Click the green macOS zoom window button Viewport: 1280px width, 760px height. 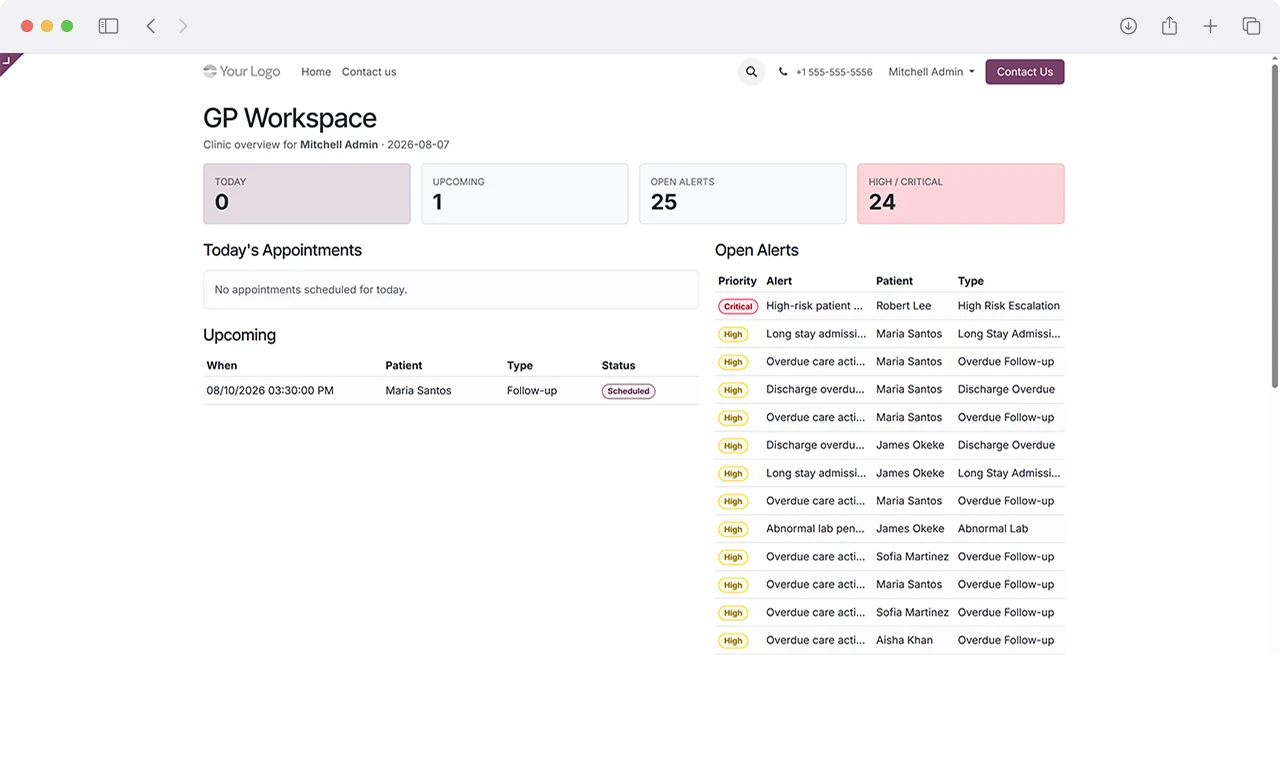[x=67, y=26]
